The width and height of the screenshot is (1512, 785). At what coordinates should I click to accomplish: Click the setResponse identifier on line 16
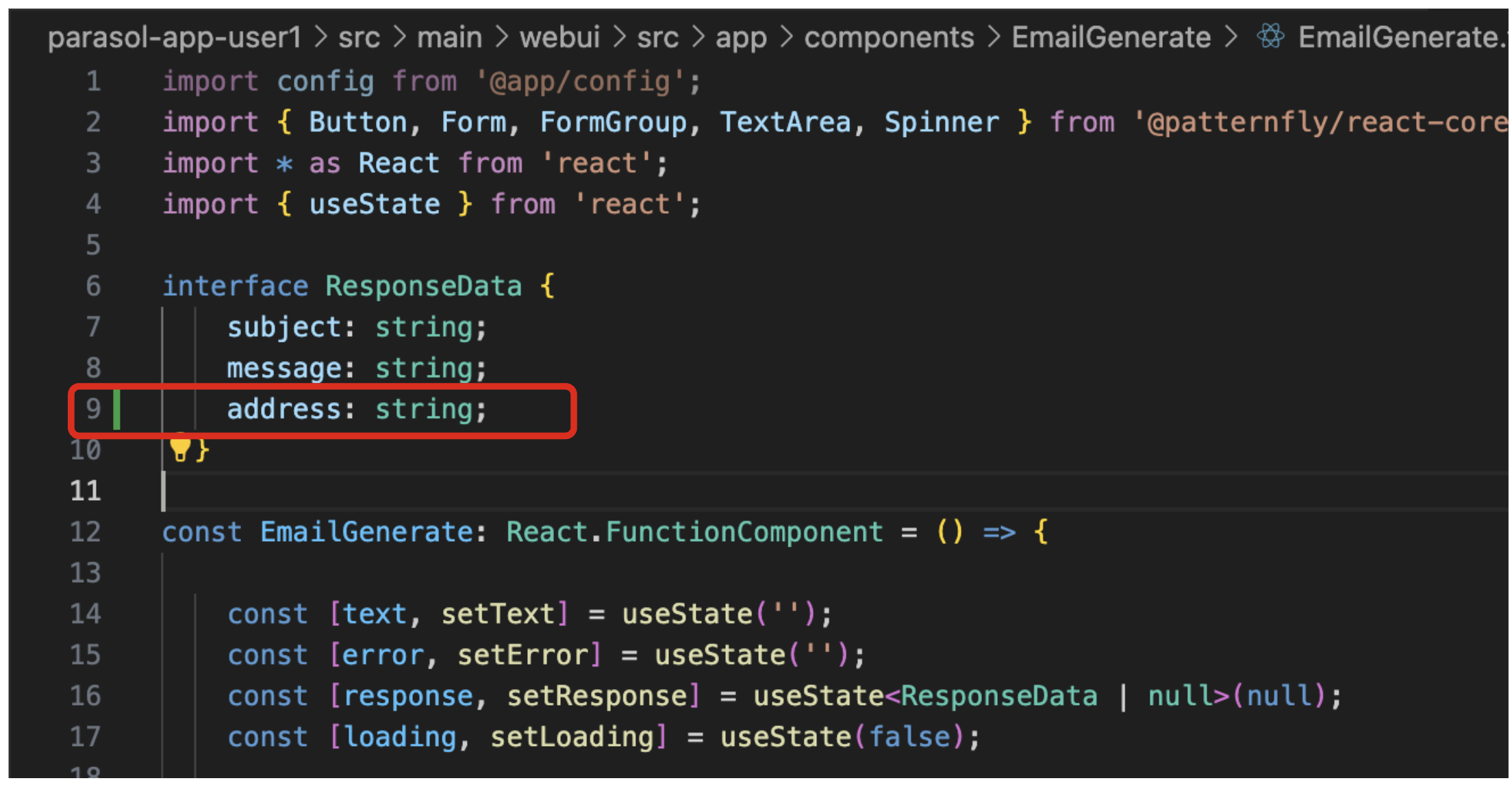pos(597,697)
